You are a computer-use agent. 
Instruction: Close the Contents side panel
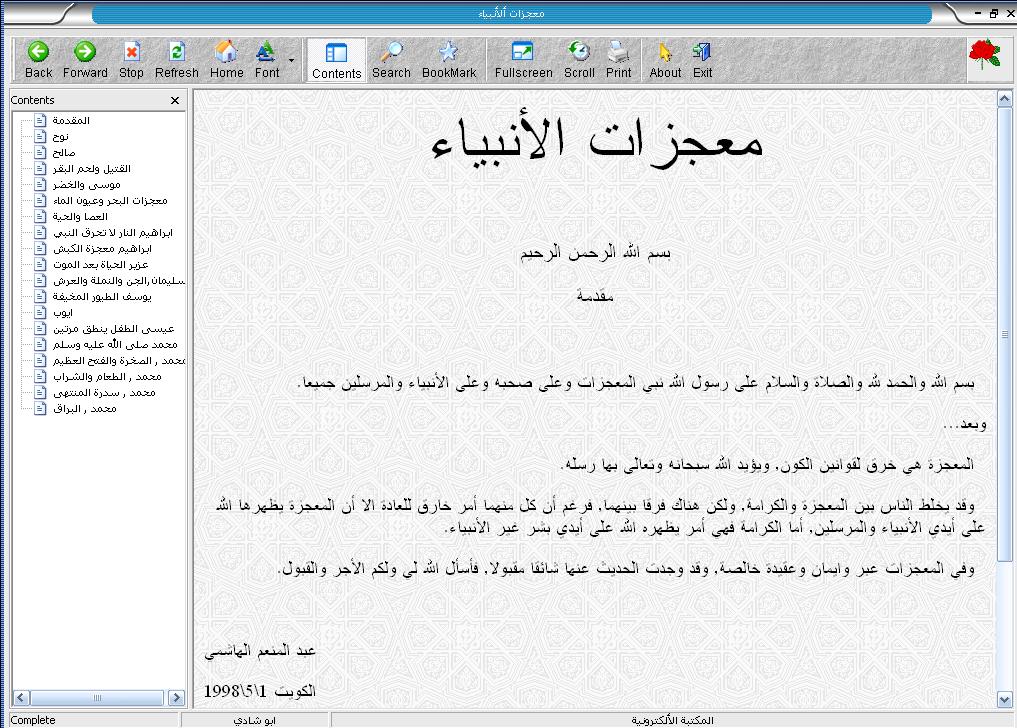(175, 101)
